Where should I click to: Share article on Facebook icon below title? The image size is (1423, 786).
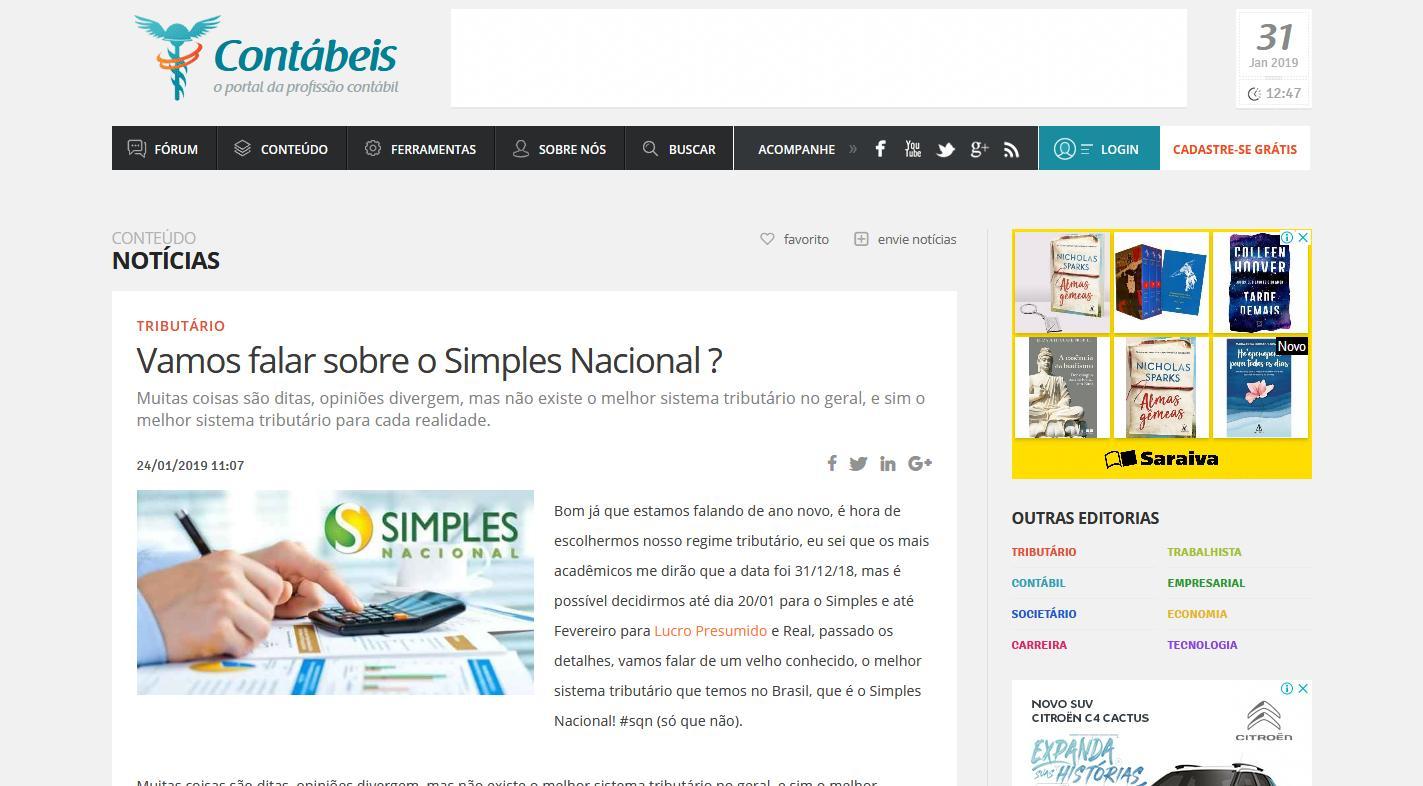831,463
